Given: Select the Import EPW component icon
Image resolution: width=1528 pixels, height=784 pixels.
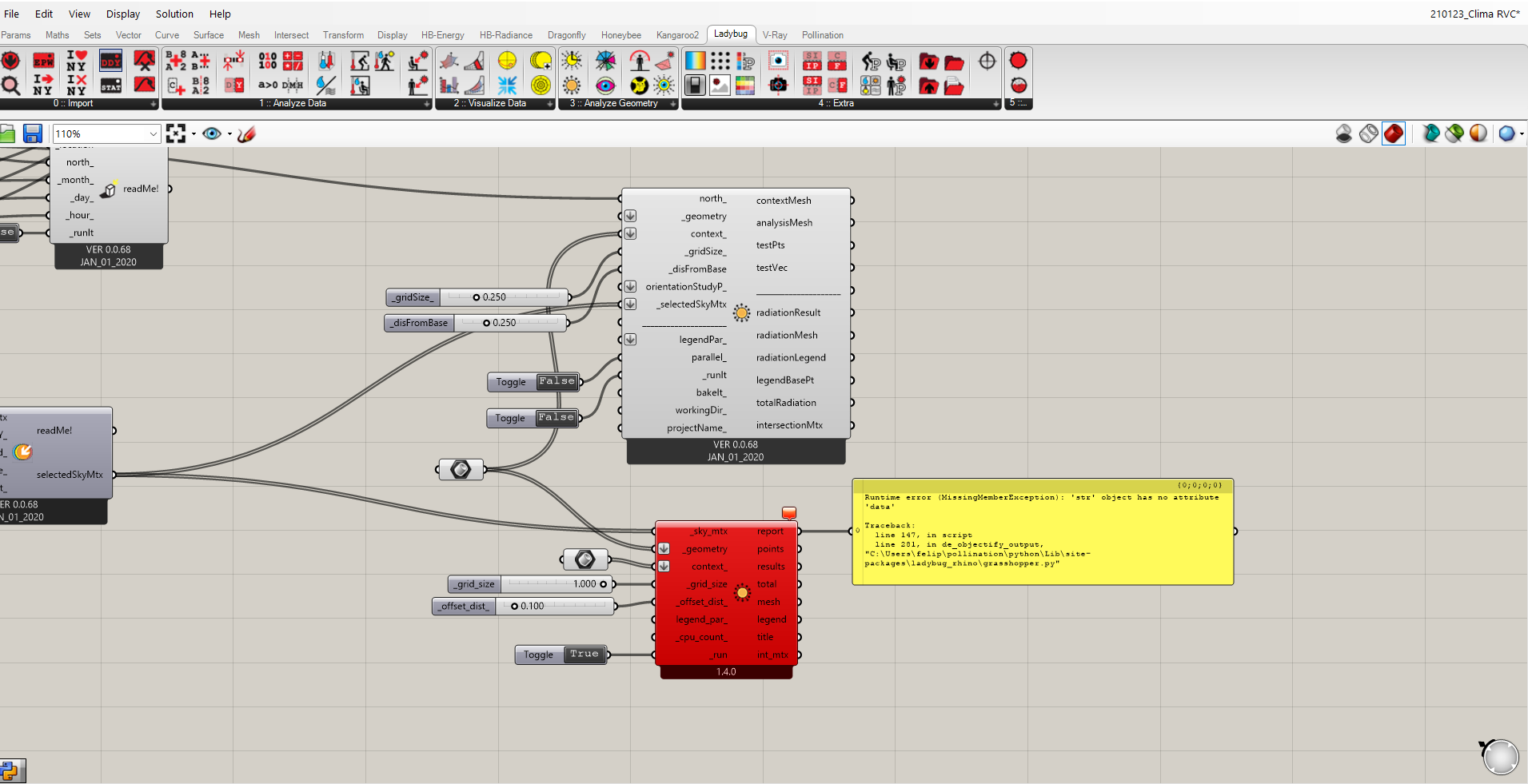Looking at the screenshot, I should pyautogui.click(x=43, y=61).
